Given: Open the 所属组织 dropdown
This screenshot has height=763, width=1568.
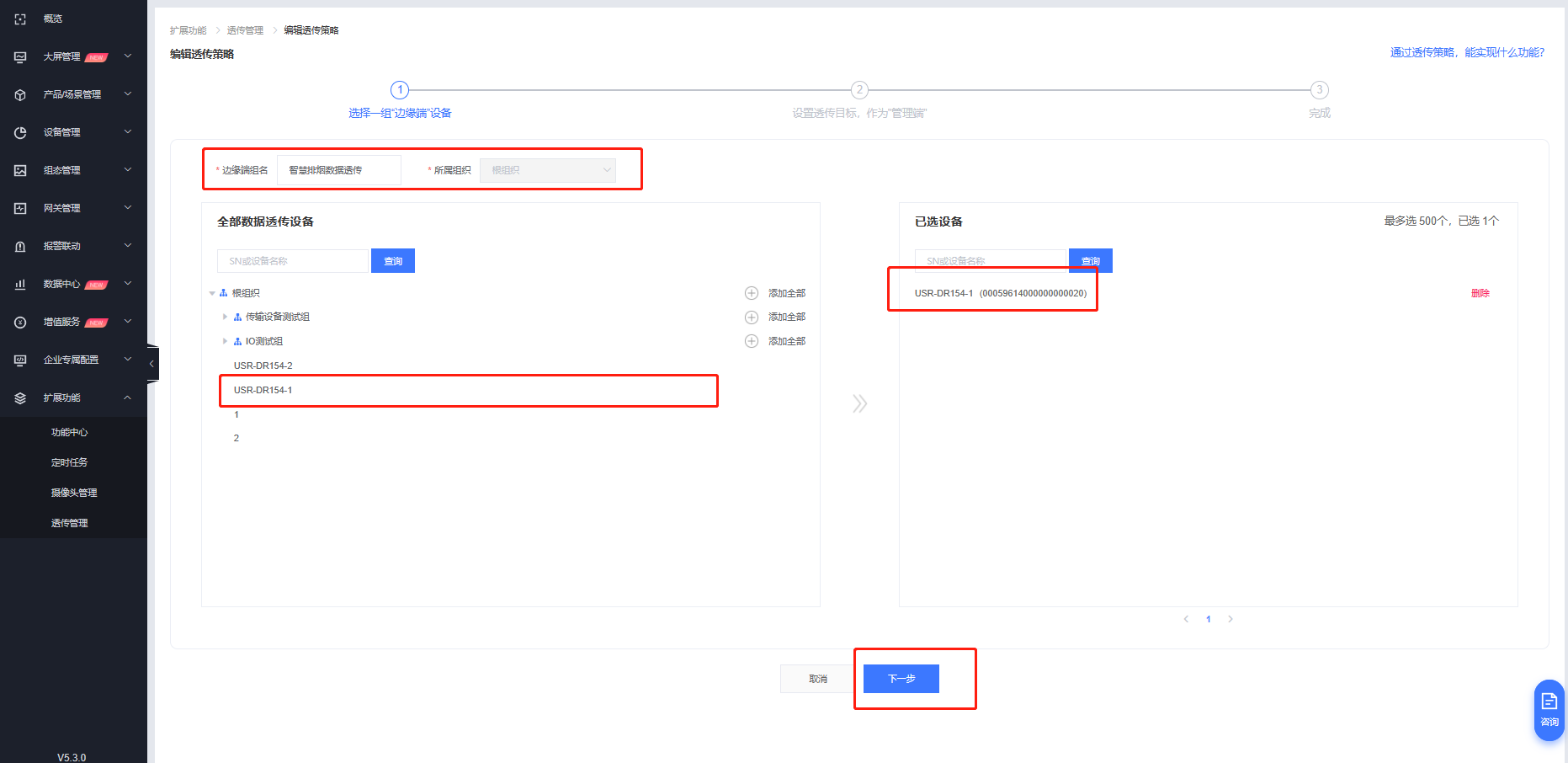Looking at the screenshot, I should pos(548,170).
